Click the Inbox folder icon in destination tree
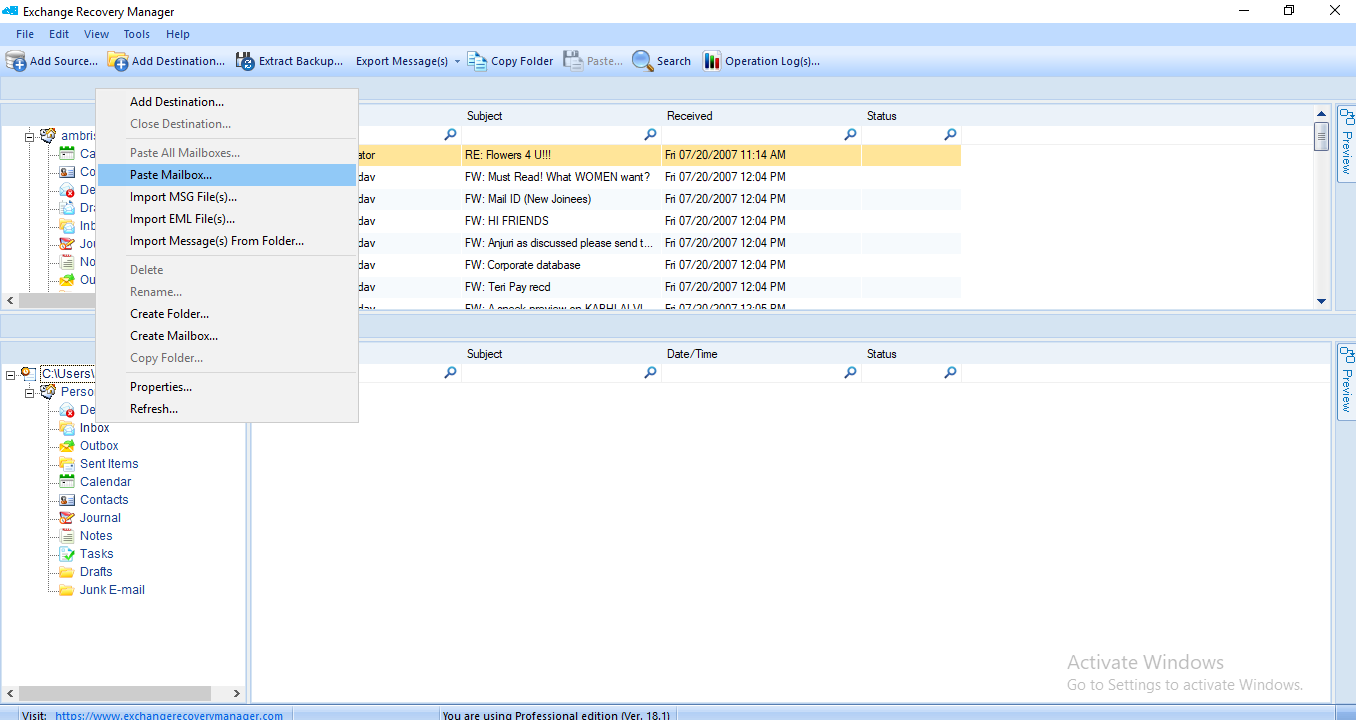The width and height of the screenshot is (1356, 720). coord(67,428)
